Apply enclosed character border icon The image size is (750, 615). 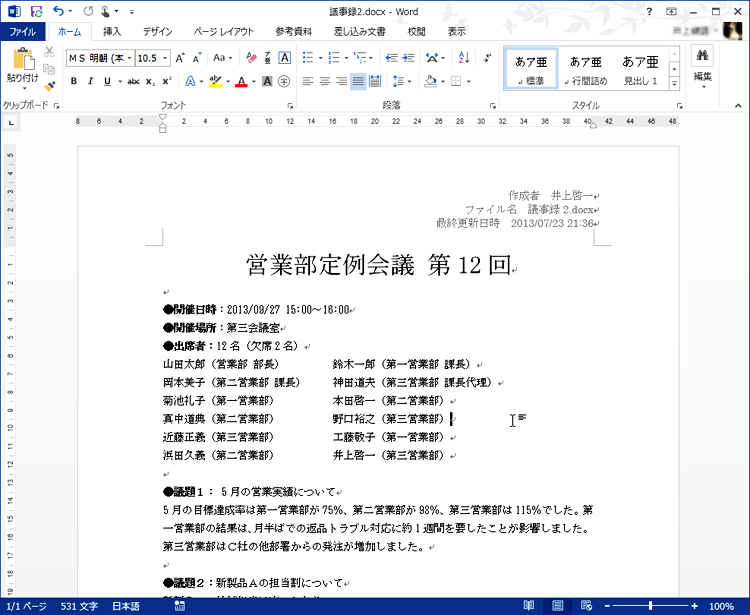click(284, 58)
